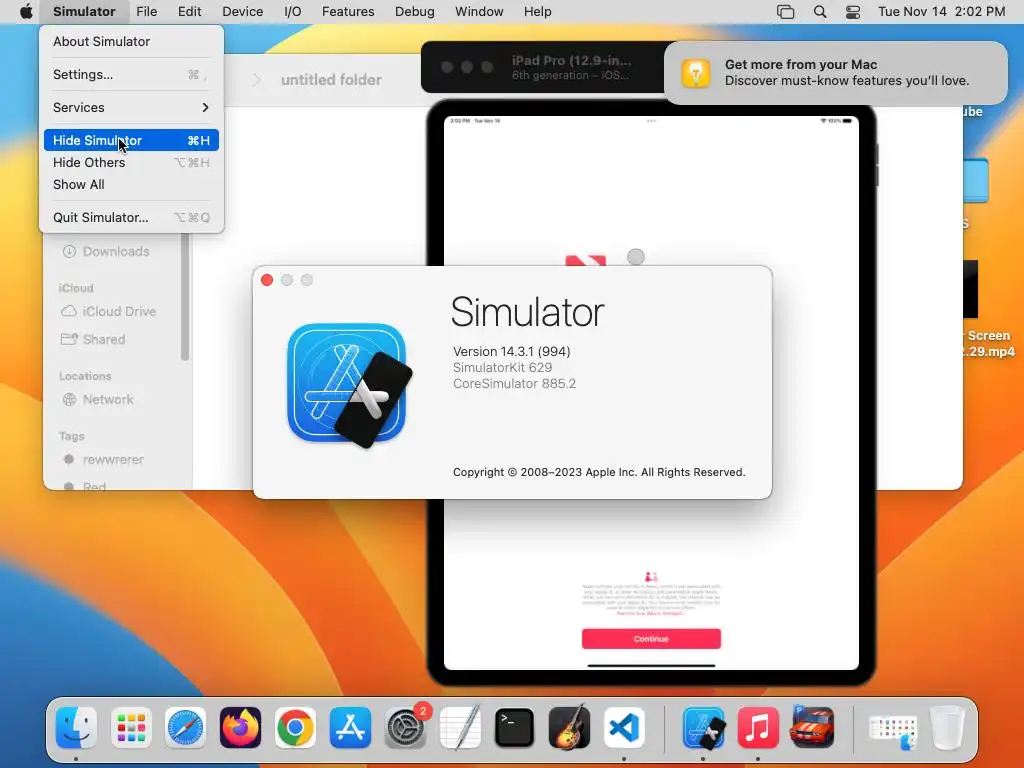Close the About Simulator window
This screenshot has height=768, width=1024.
(267, 280)
